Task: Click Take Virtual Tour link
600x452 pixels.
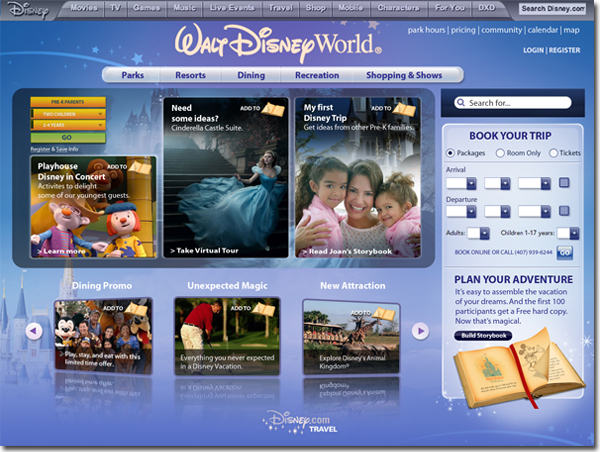Action: click(204, 251)
